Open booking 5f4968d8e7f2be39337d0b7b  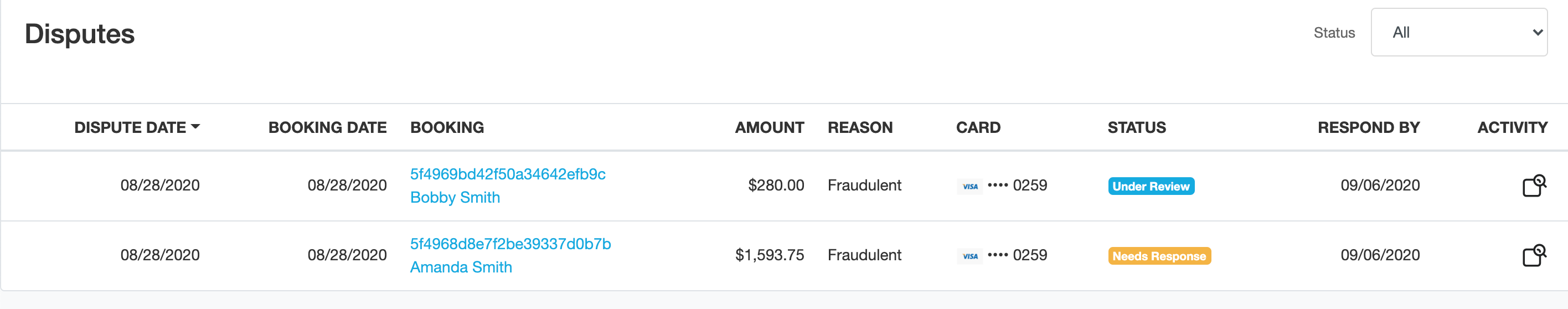tap(510, 244)
